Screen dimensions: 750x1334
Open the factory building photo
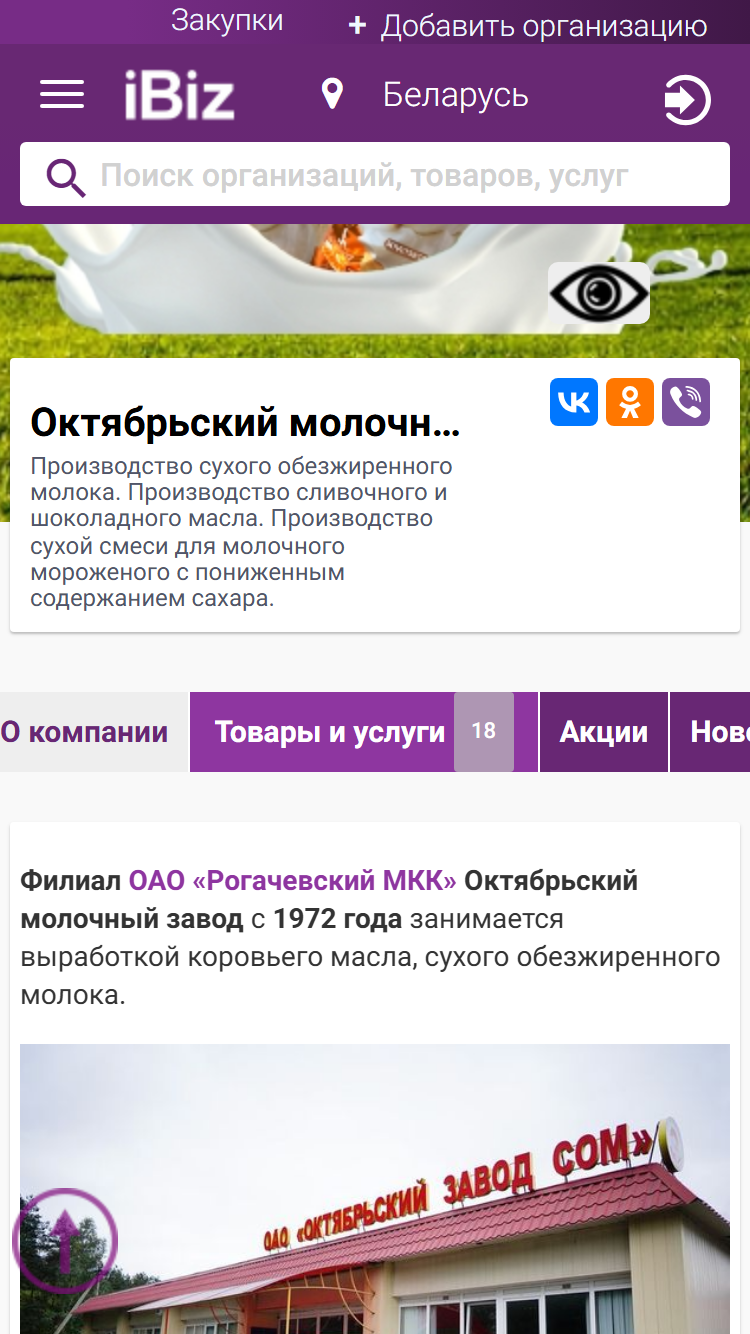pyautogui.click(x=375, y=1189)
